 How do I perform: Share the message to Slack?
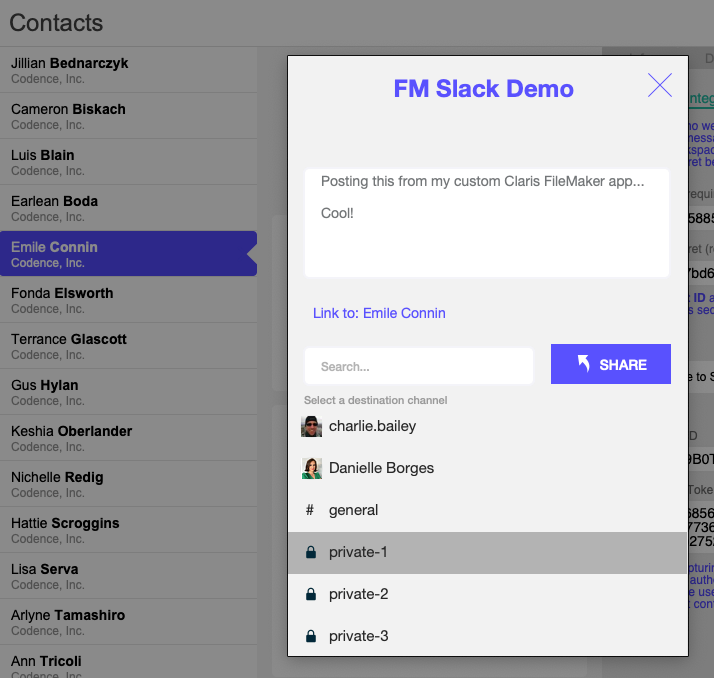click(x=611, y=364)
